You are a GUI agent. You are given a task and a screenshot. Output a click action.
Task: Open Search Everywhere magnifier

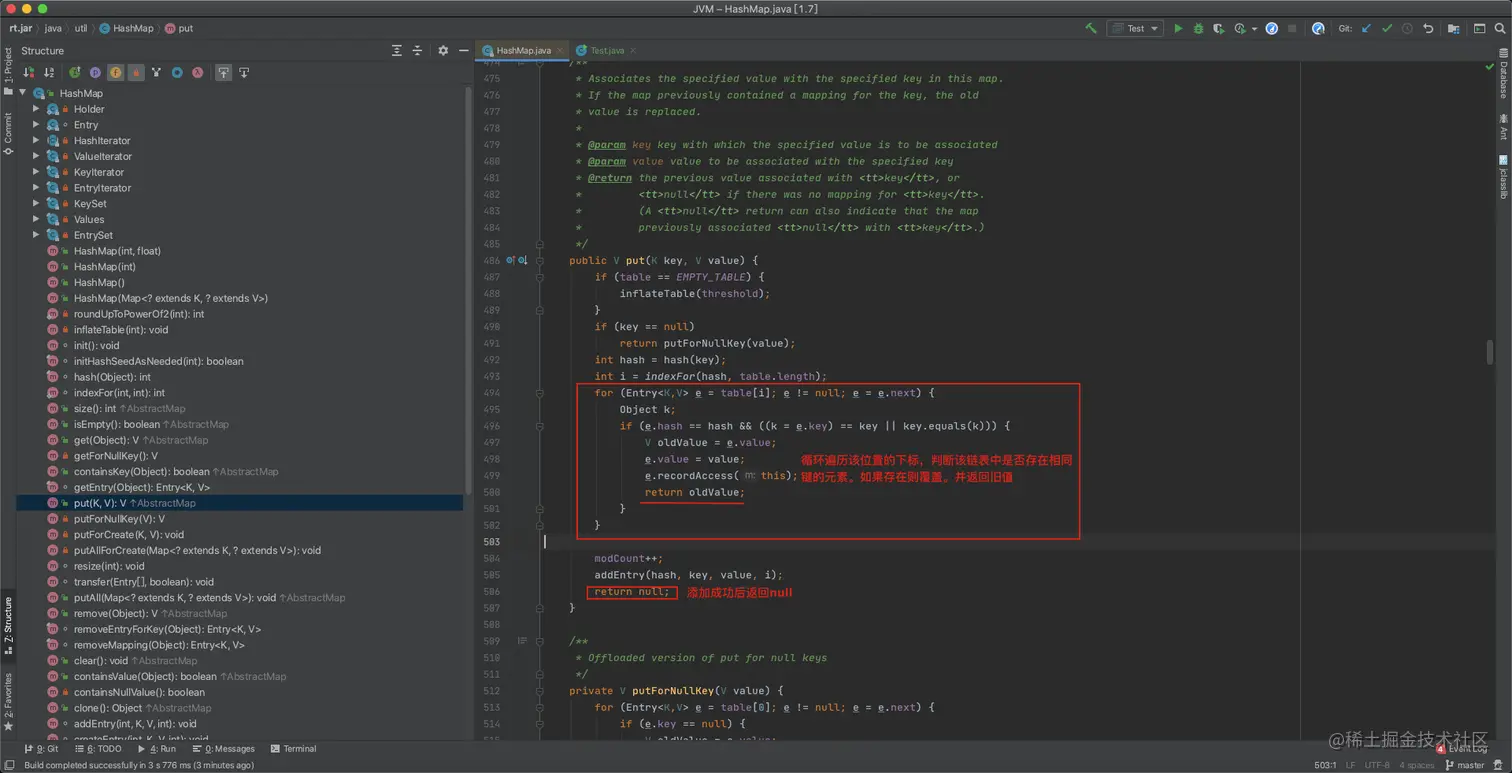(1500, 29)
